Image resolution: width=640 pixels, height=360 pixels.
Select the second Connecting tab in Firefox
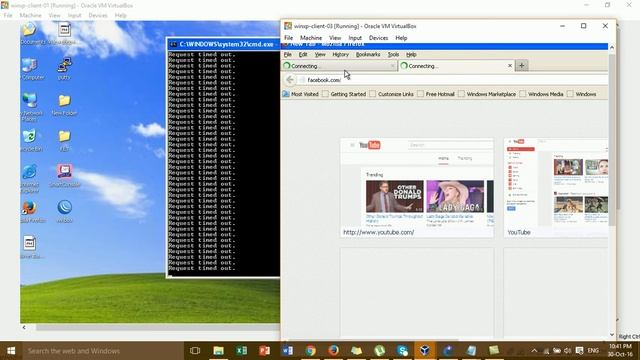455,66
